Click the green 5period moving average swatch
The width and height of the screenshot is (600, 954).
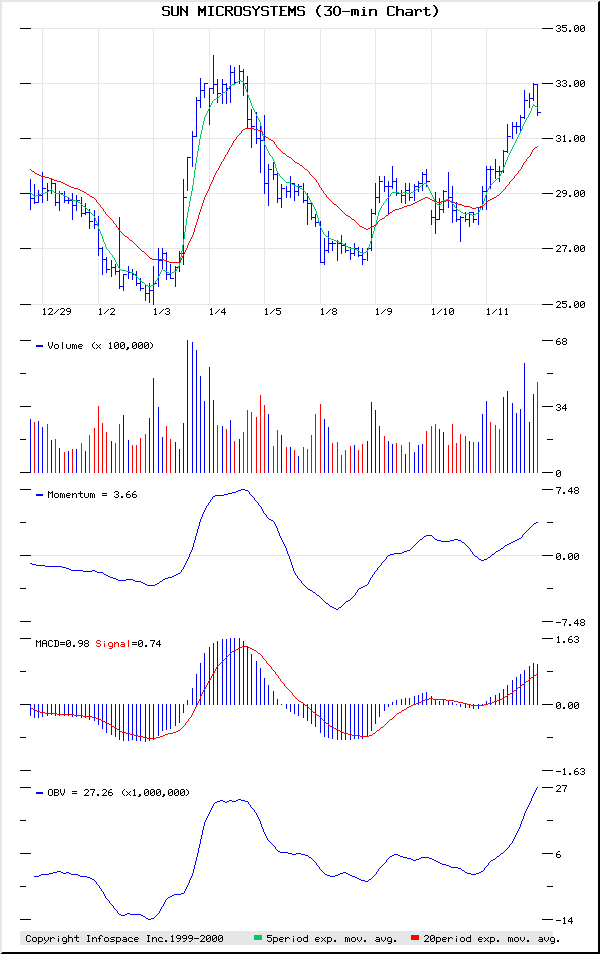[258, 938]
